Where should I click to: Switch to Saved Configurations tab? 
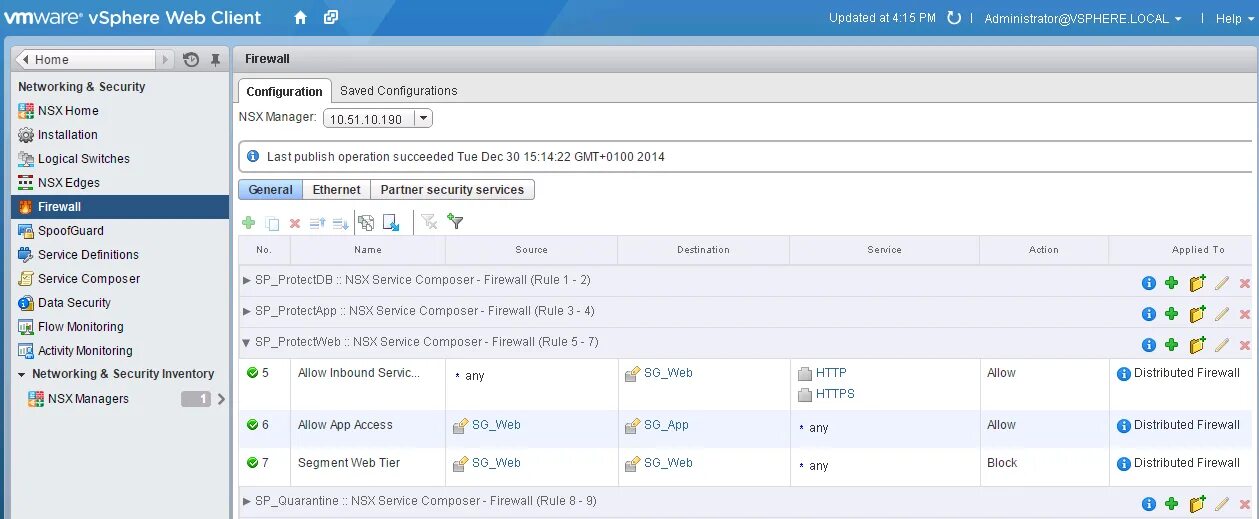coord(398,91)
